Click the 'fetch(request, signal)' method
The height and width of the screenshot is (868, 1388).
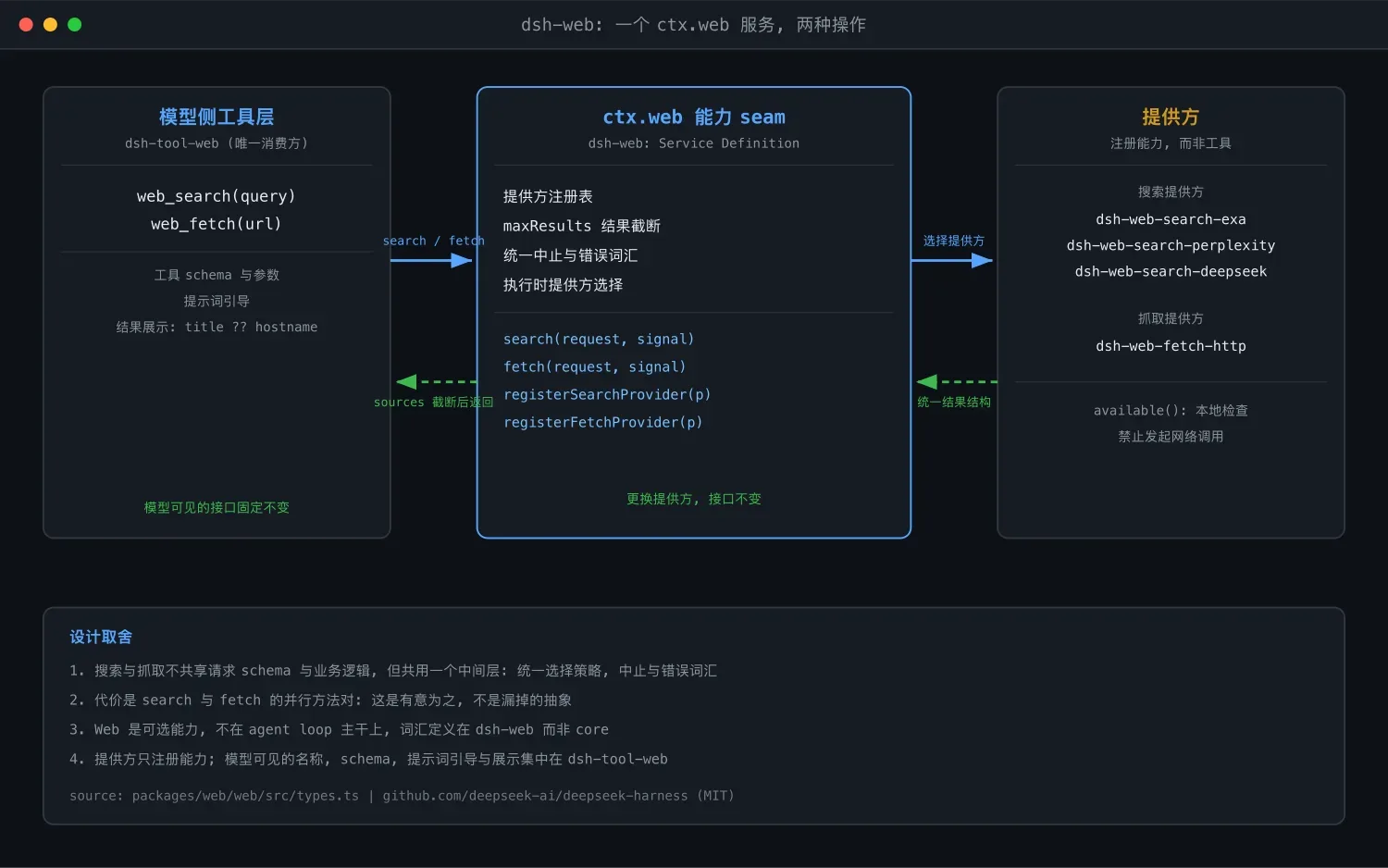595,366
